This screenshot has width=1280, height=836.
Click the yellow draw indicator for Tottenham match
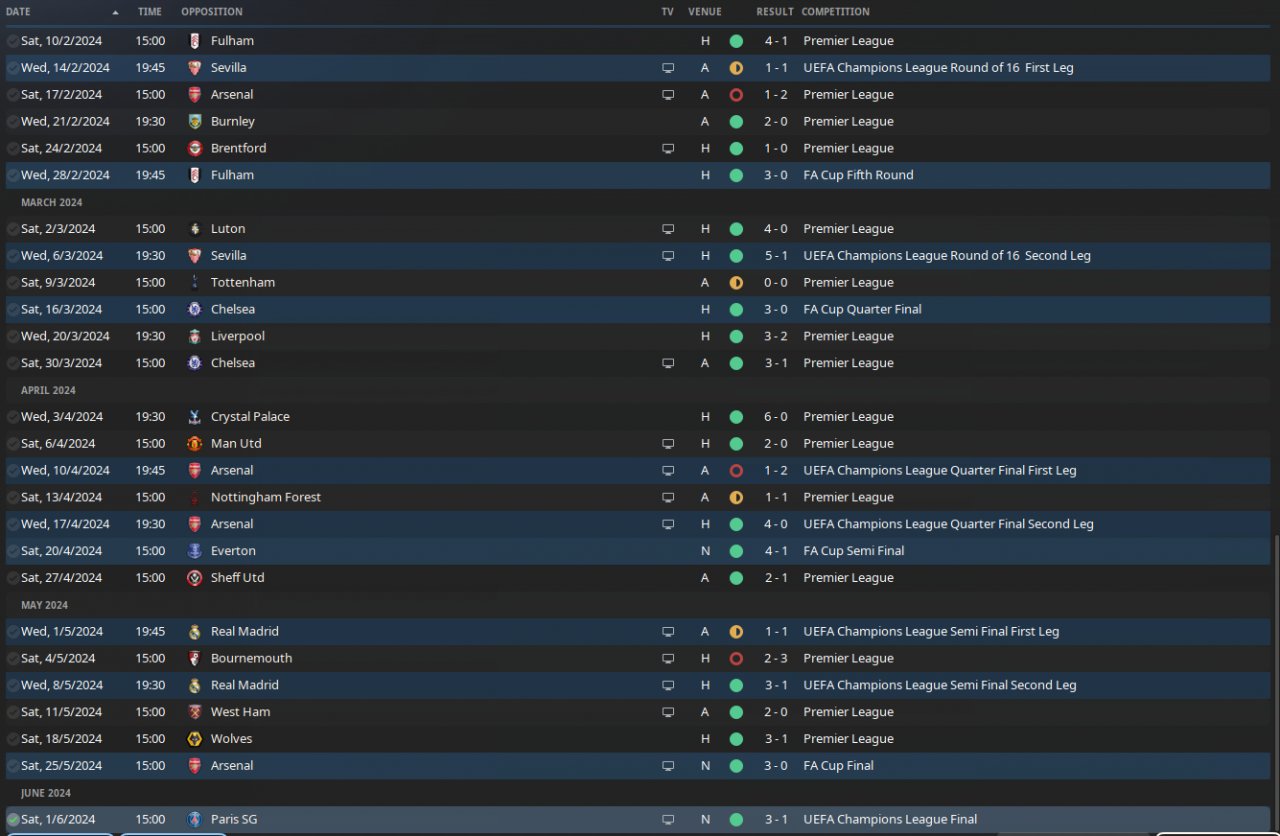pyautogui.click(x=736, y=283)
